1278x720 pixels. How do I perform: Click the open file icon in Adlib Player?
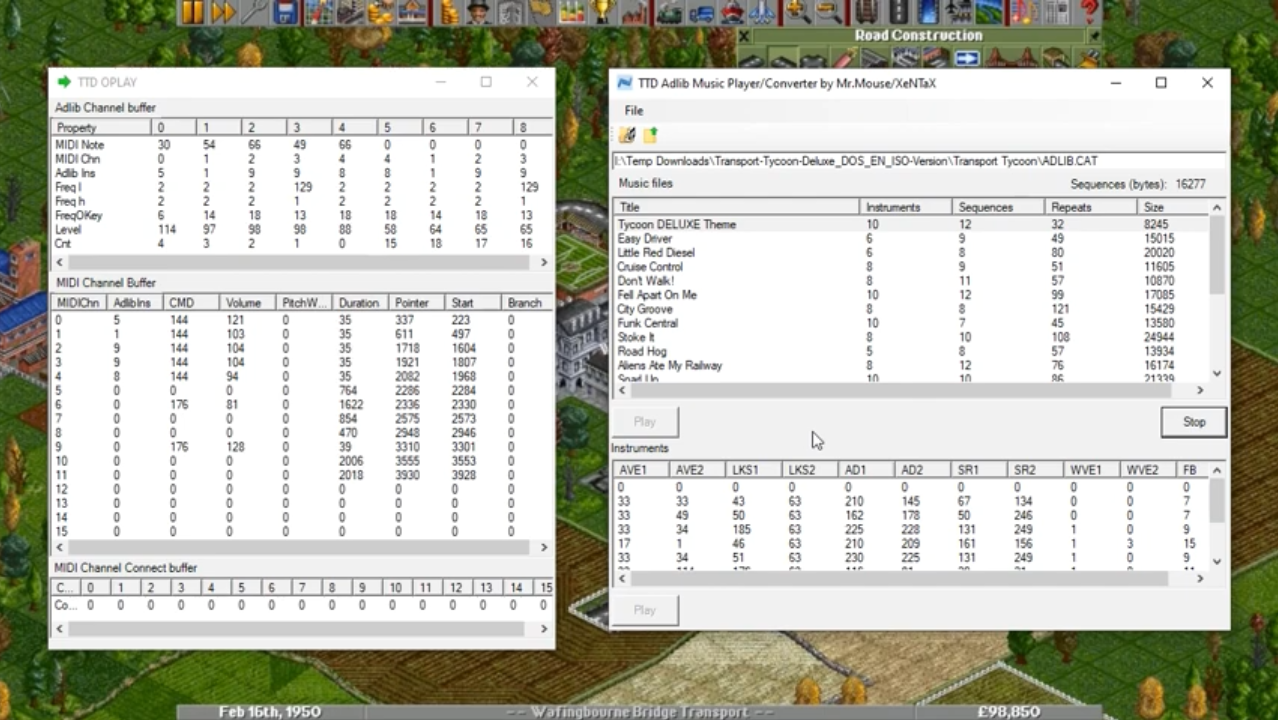pos(627,135)
